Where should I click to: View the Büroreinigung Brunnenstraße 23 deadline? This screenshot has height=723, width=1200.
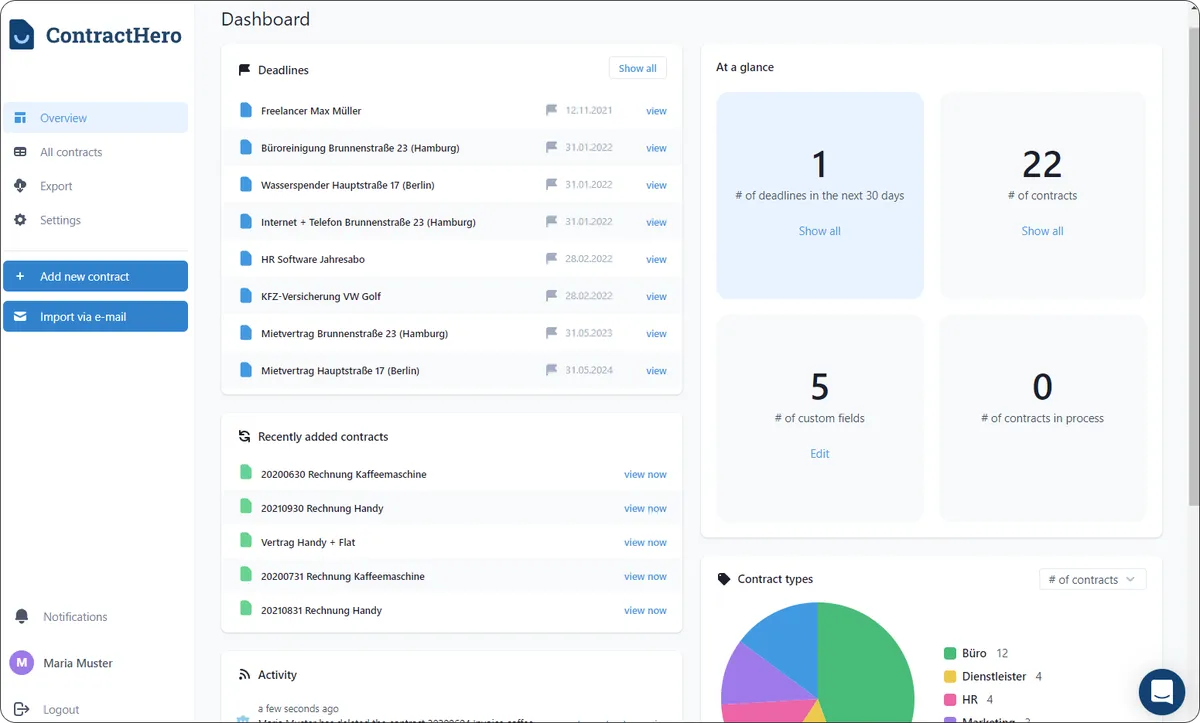pyautogui.click(x=656, y=148)
